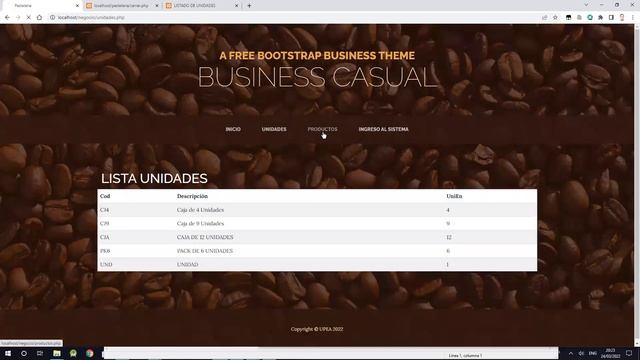Open the notification center icon
Screen dimensions: 640x360
tap(629, 353)
